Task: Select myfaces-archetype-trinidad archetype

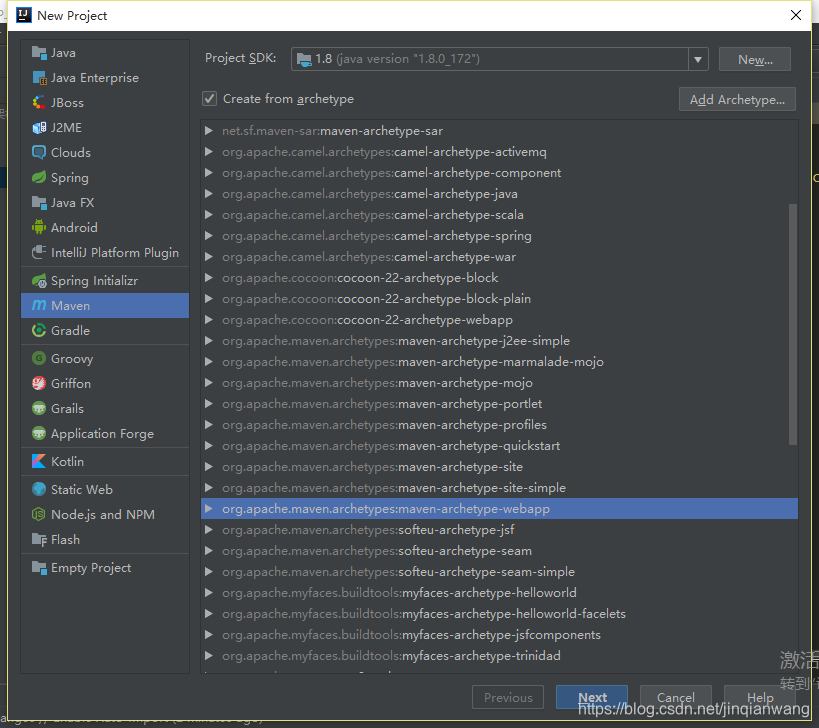Action: coord(499,655)
